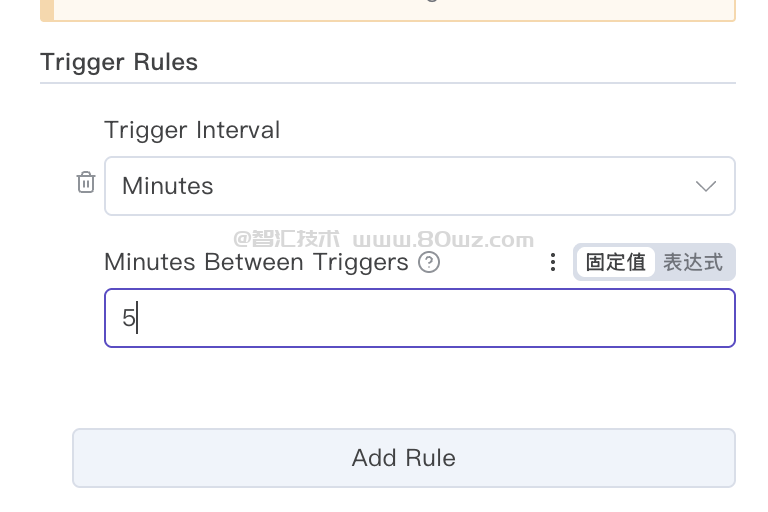Image resolution: width=768 pixels, height=512 pixels.
Task: Delete the trigger rule with trash icon
Action: point(86,183)
